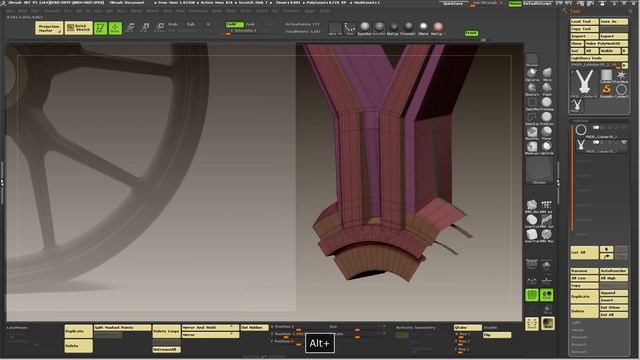Click Append in SubTool panel

(613, 293)
